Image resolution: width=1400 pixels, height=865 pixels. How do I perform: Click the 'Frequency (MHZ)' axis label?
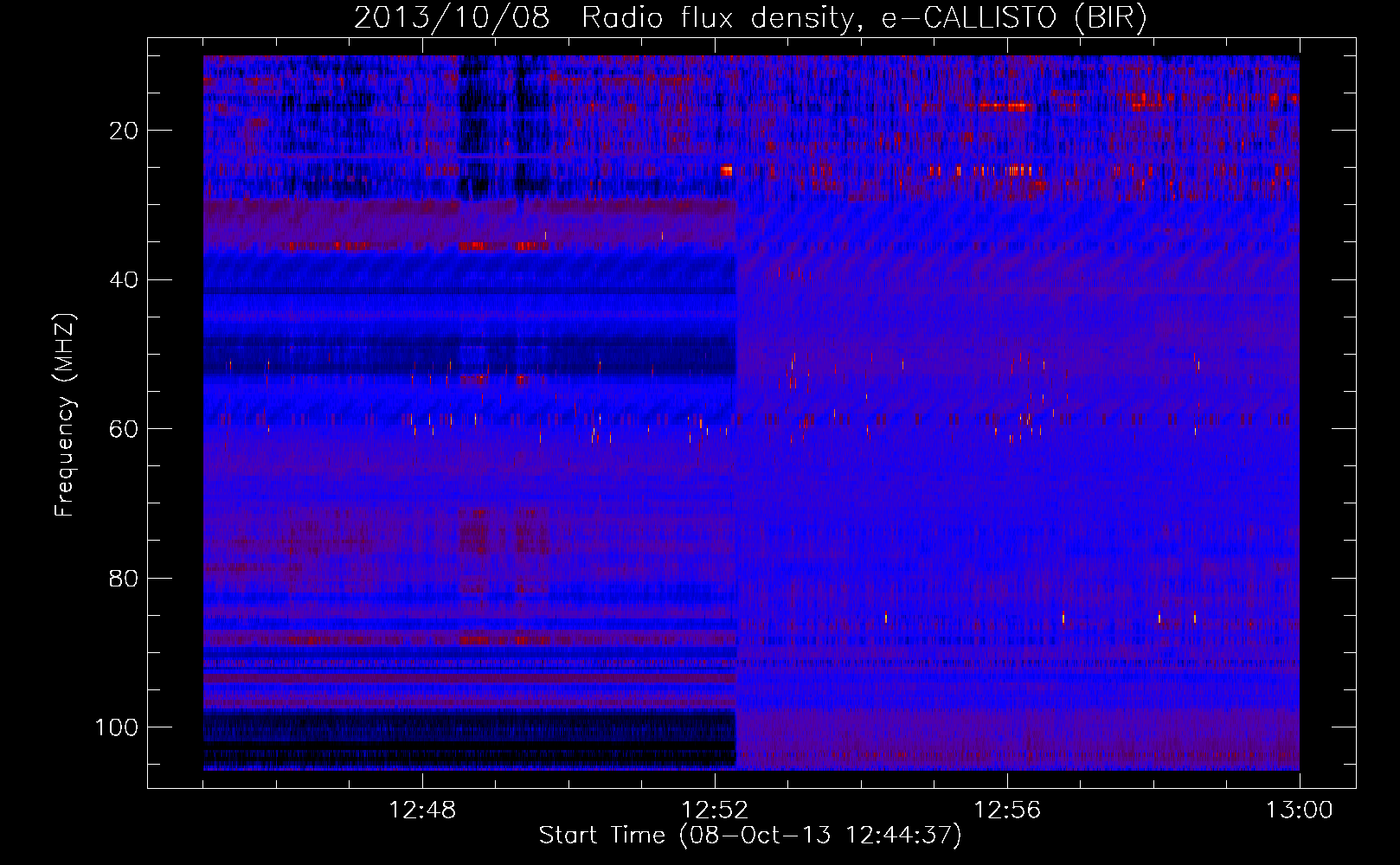click(x=65, y=415)
